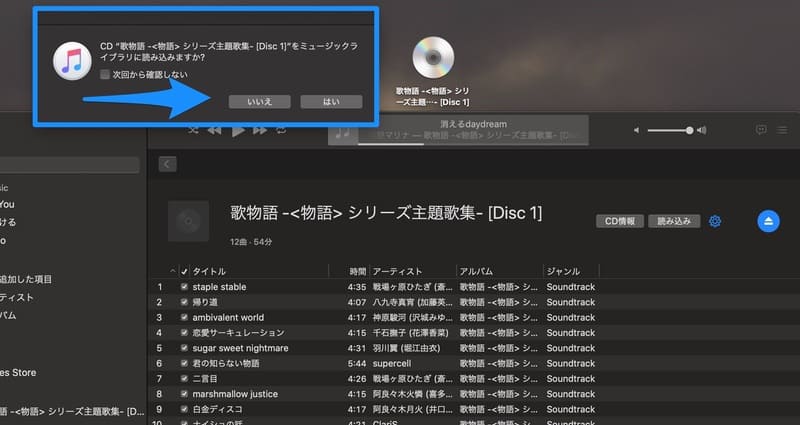This screenshot has width=800, height=425.
Task: Click the はい button in the import dialog
Action: click(x=331, y=101)
